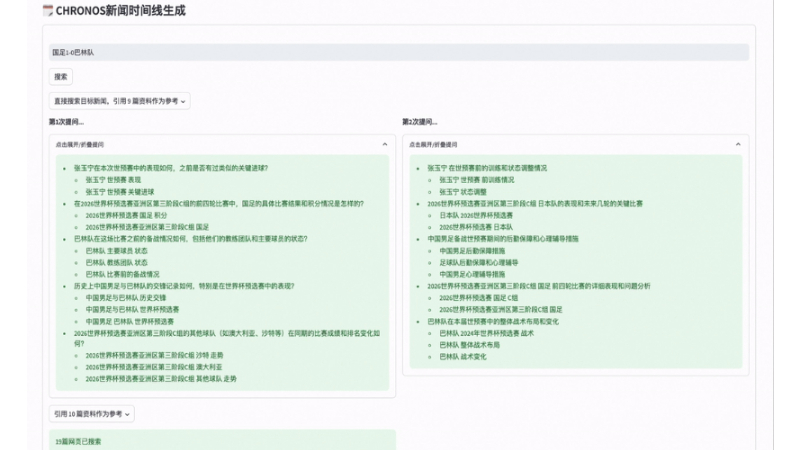Select keyword 第三阶段C组 澳大利亚
This screenshot has width=800, height=450.
pos(154,367)
